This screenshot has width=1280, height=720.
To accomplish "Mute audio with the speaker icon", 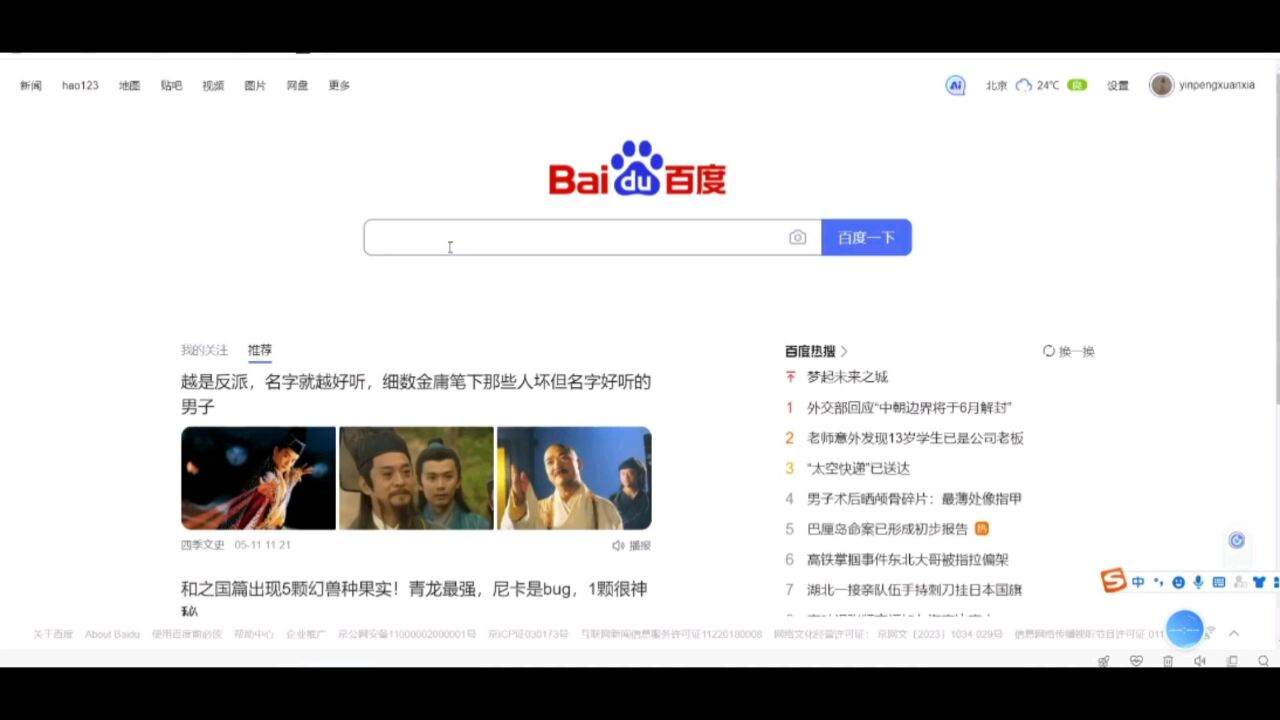I will pyautogui.click(x=1199, y=661).
